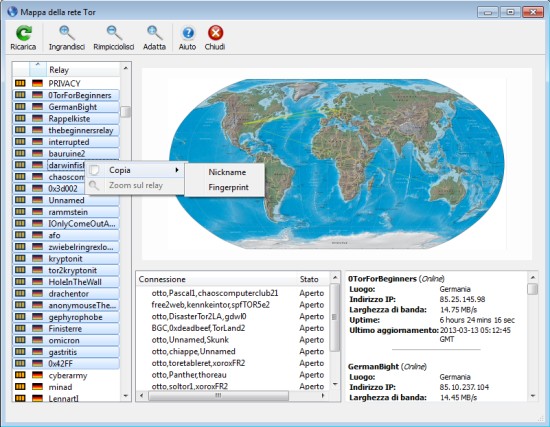Click the German flag beside cyberarmy
The image size is (550, 427).
coord(37,375)
